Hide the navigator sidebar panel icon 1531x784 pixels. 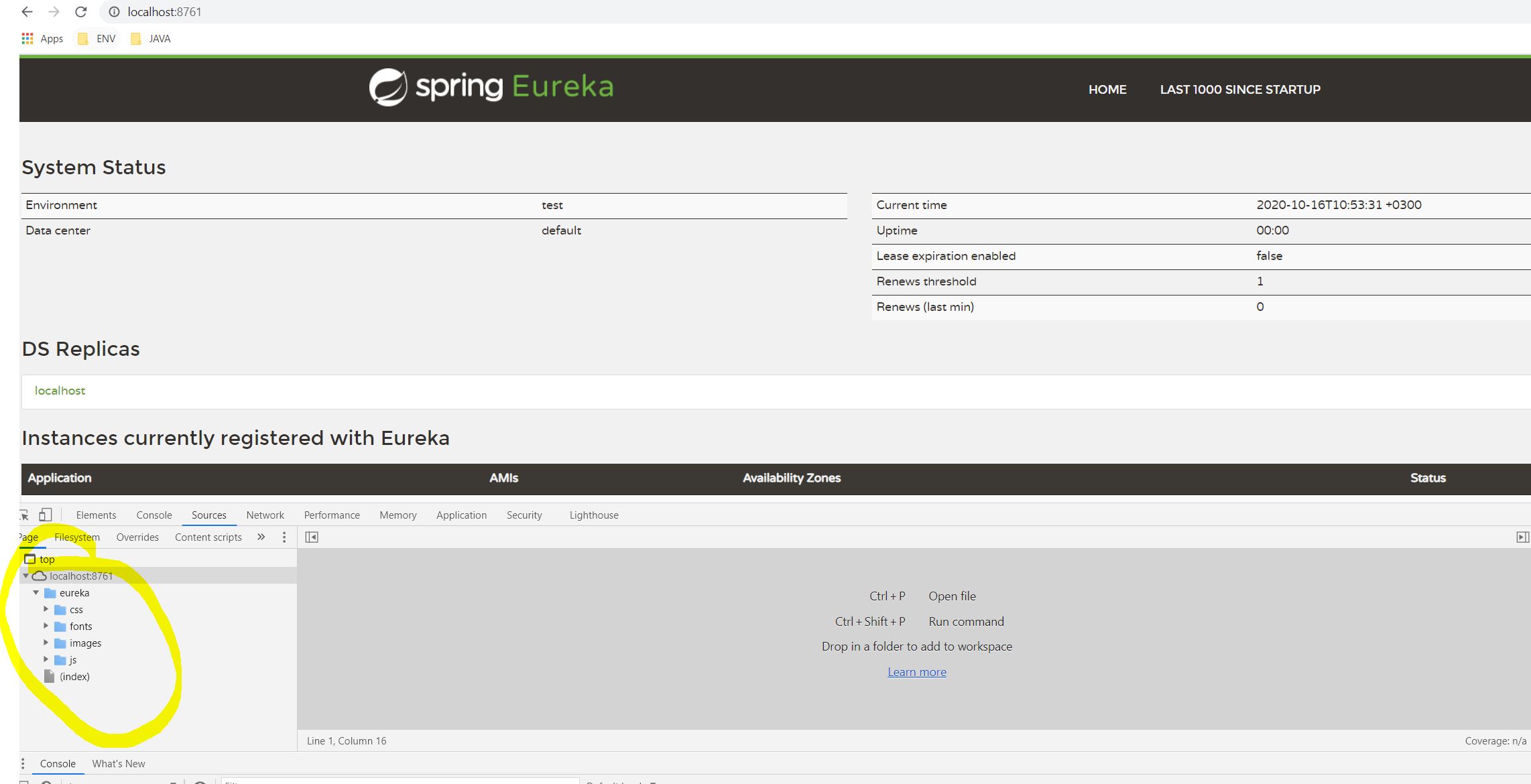(312, 537)
